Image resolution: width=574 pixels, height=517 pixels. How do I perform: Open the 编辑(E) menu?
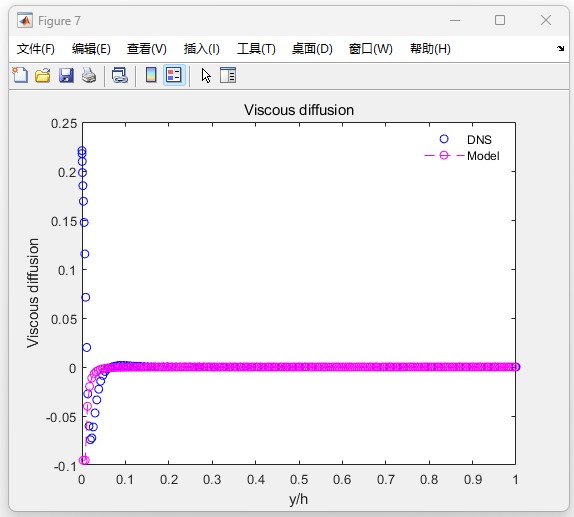coord(91,49)
